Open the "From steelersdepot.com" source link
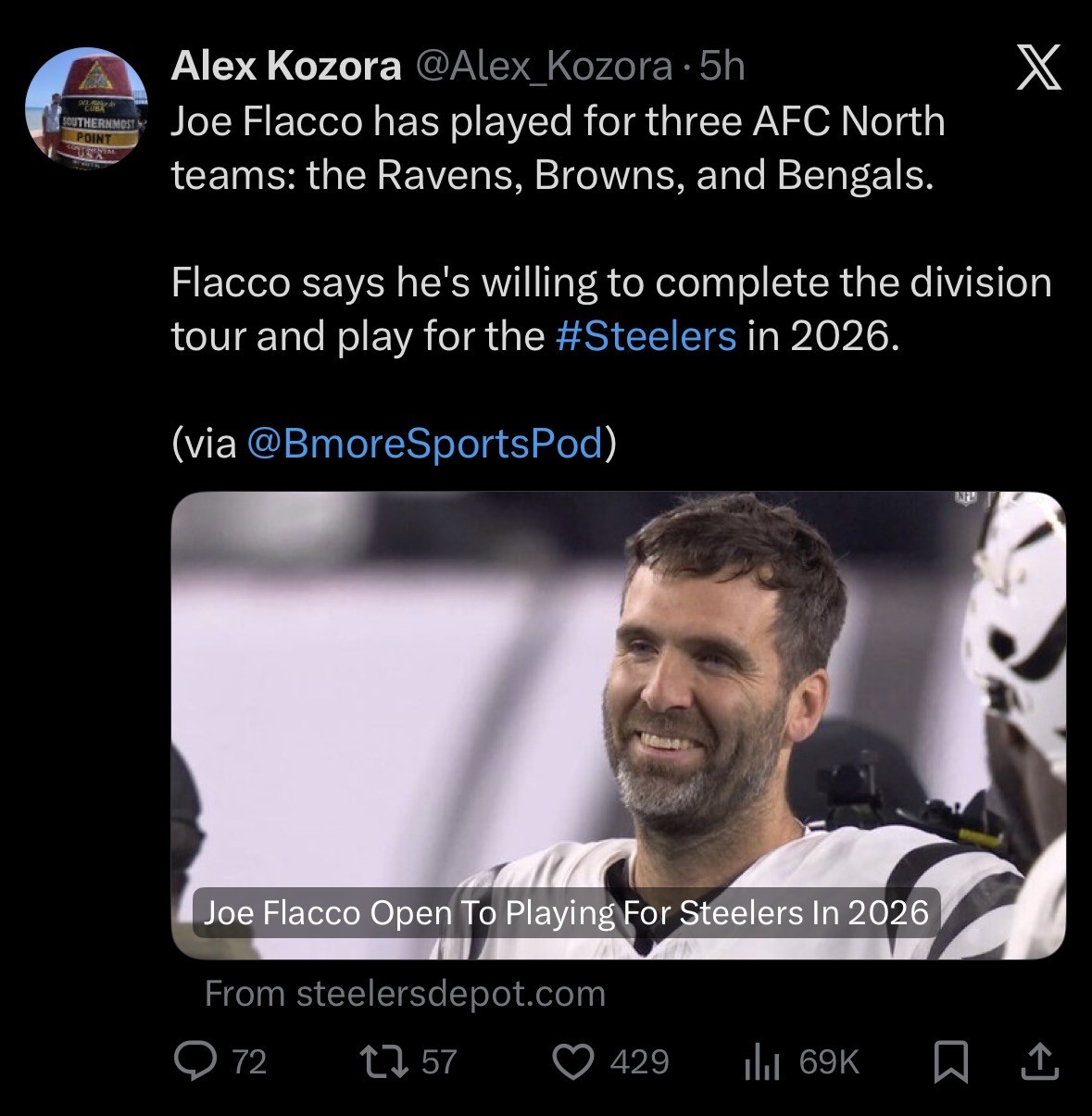Viewport: 1092px width, 1116px height. (405, 993)
